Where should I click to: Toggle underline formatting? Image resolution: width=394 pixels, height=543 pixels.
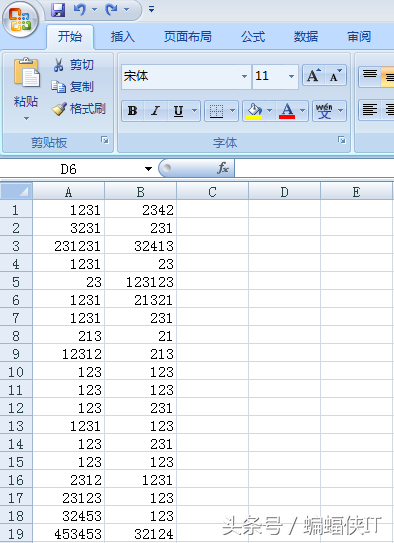pyautogui.click(x=178, y=111)
